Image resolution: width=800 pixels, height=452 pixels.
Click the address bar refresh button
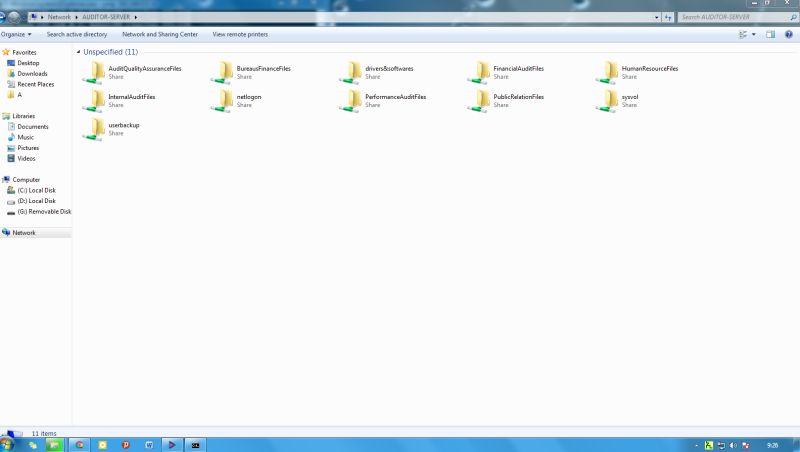(x=668, y=17)
